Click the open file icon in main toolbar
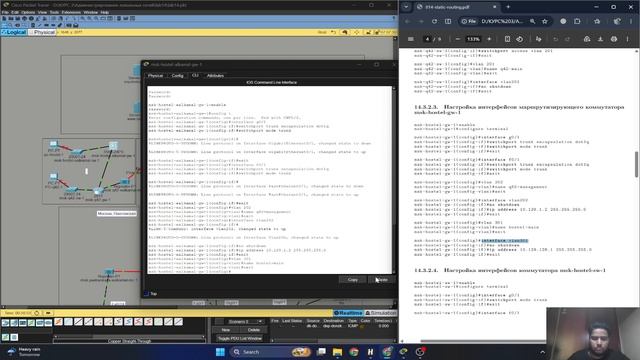This screenshot has width=640, height=360. click(11, 18)
